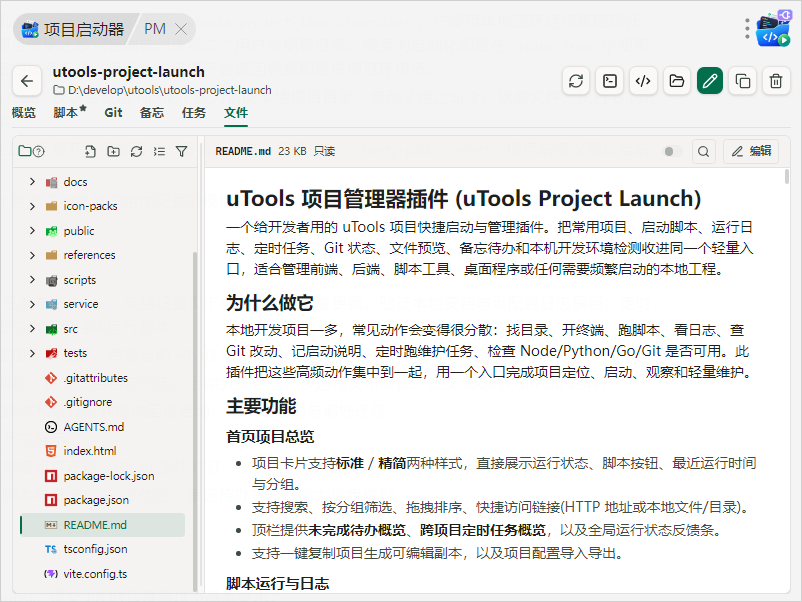Open index.html in the file tree
802x602 pixels.
103,451
